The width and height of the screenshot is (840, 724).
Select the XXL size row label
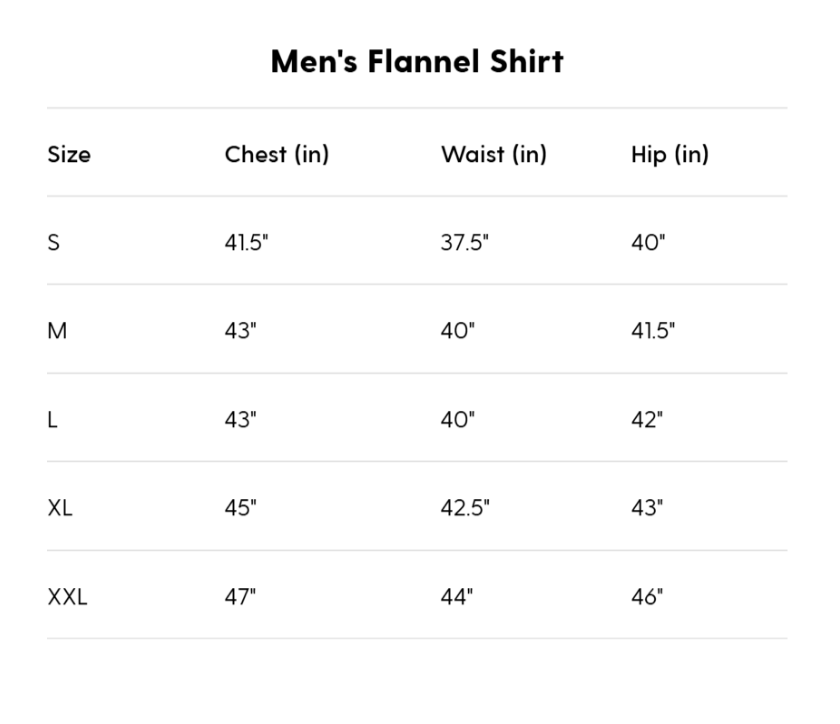click(68, 597)
